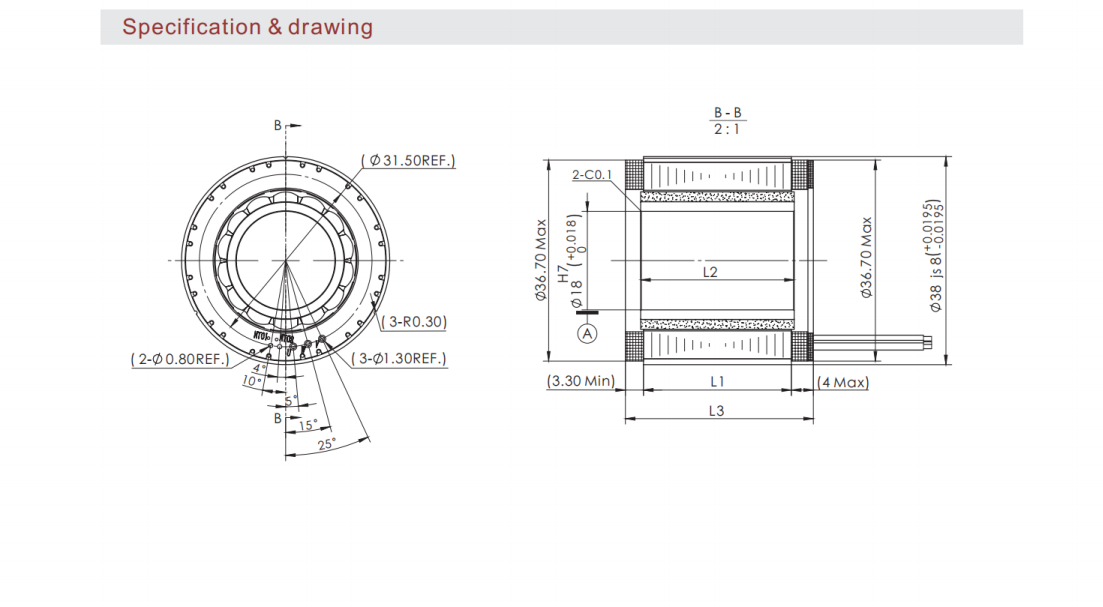Viewport: 1103px width, 607px height.
Task: Click the 10° angle dimension
Action: pyautogui.click(x=251, y=381)
